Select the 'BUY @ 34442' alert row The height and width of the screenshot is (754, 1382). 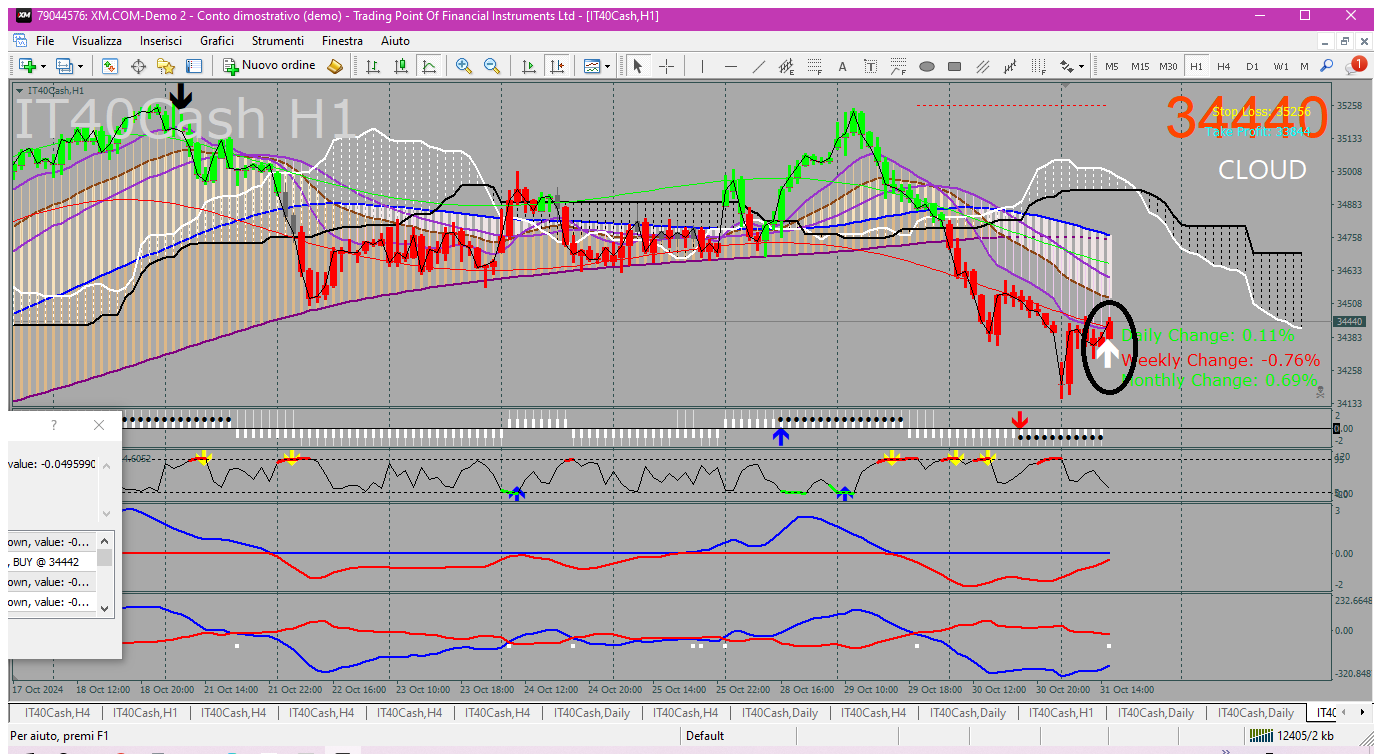click(51, 562)
